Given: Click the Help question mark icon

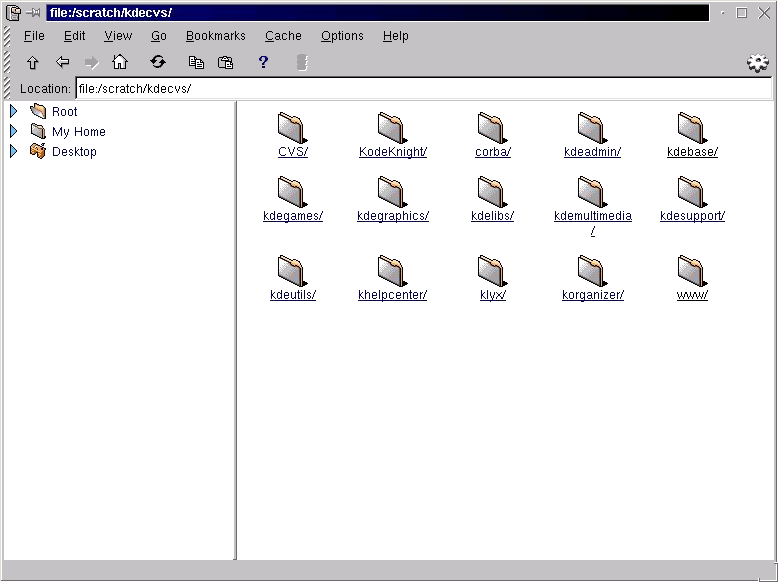Looking at the screenshot, I should (x=263, y=62).
